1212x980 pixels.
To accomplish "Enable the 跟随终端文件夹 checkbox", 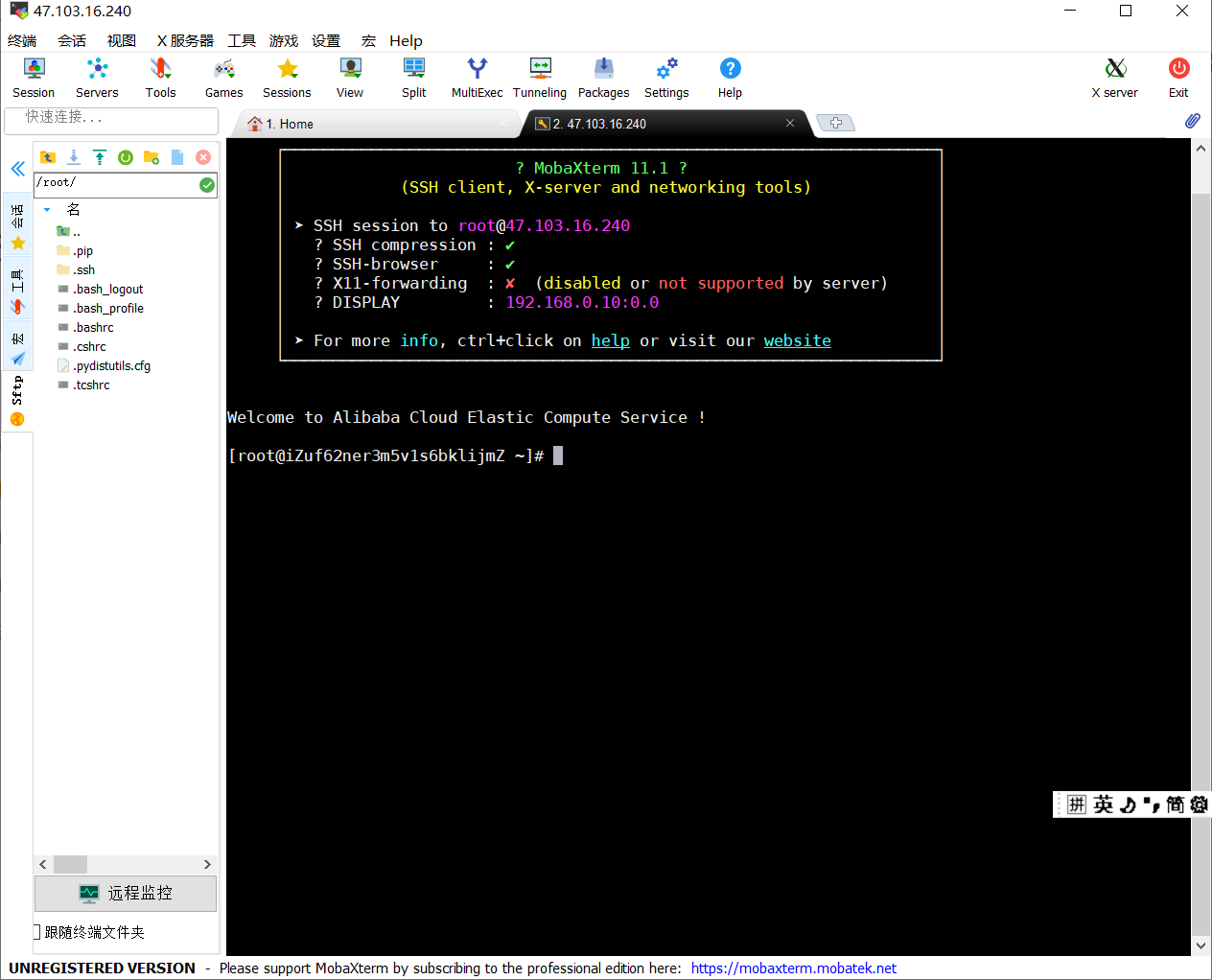I will click(37, 932).
